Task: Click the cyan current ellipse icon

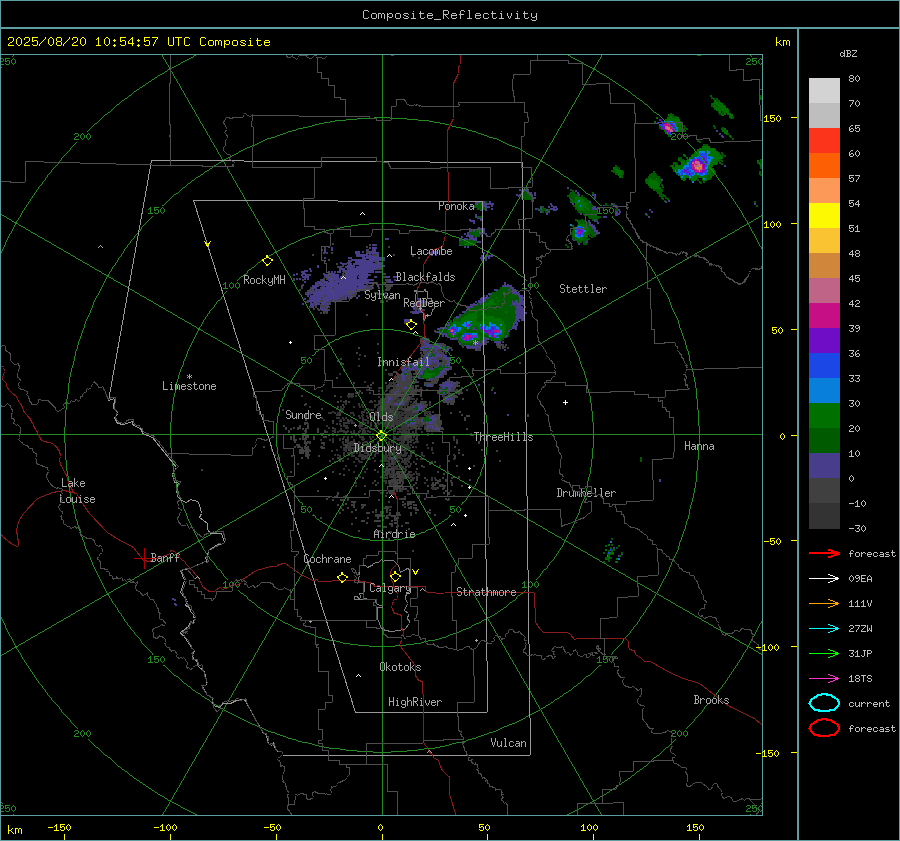Action: click(824, 703)
